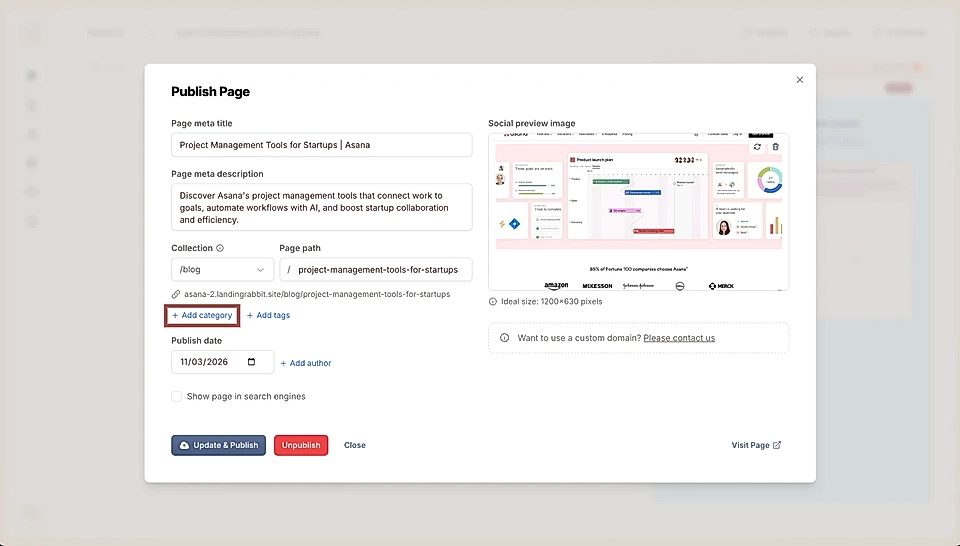Open the Visit Page link
This screenshot has height=546, width=960.
pos(756,445)
